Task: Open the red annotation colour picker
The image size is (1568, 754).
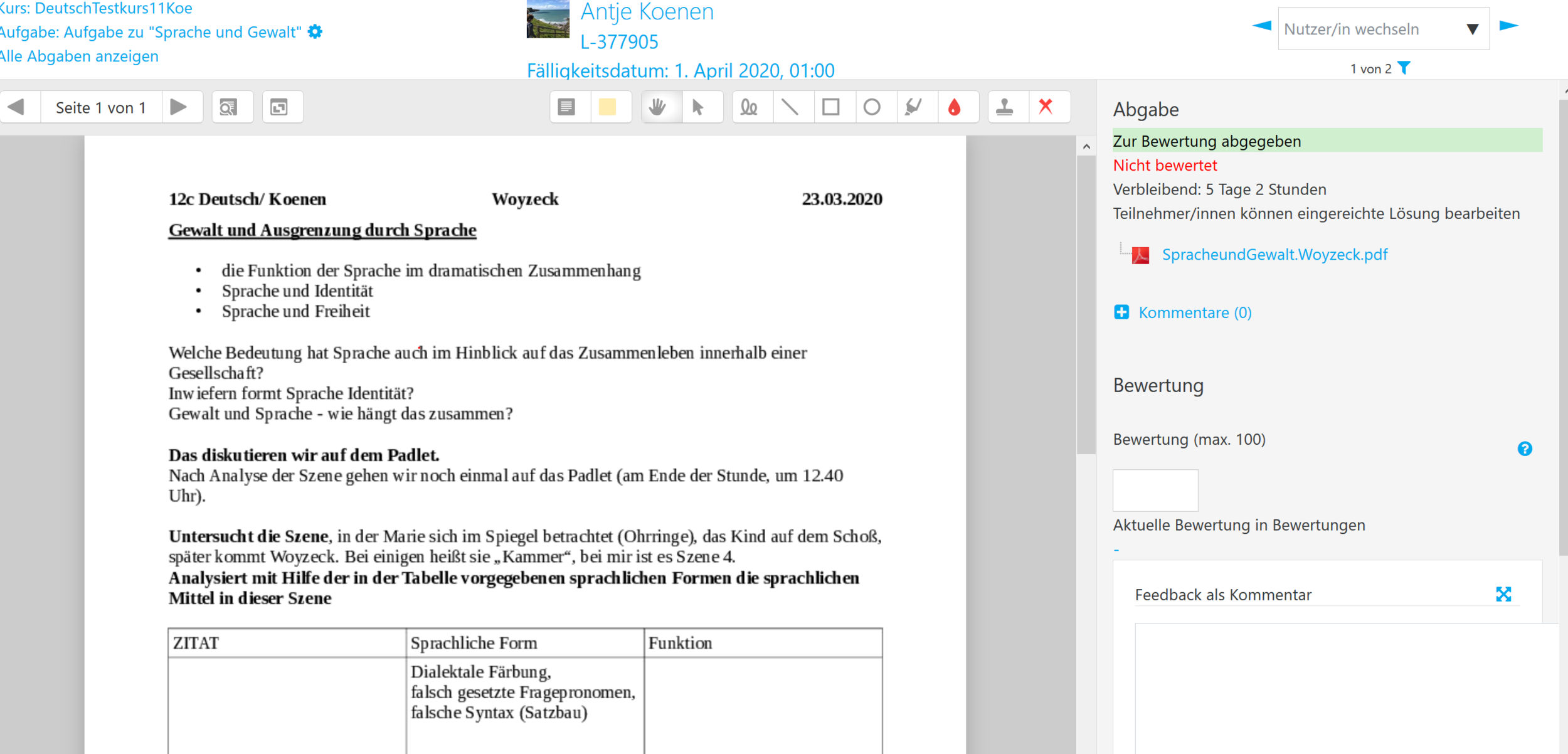Action: [955, 107]
